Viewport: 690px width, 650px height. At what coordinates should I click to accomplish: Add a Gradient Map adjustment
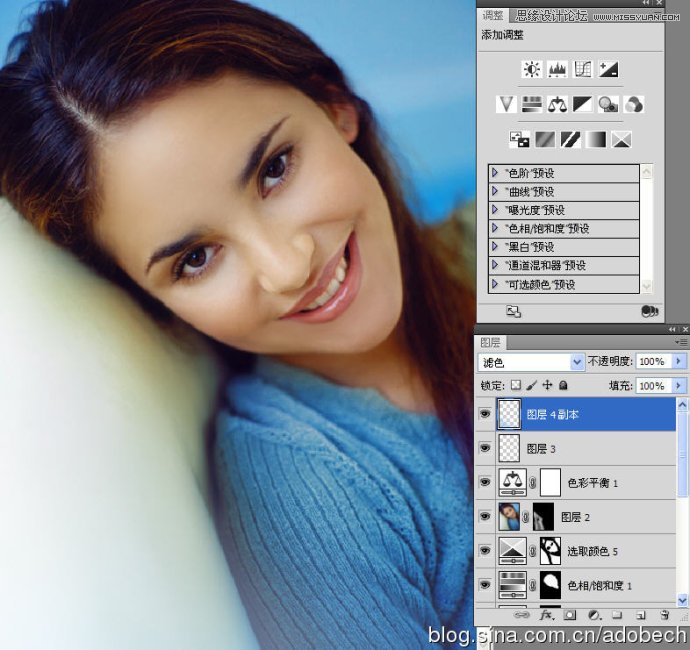click(x=596, y=140)
